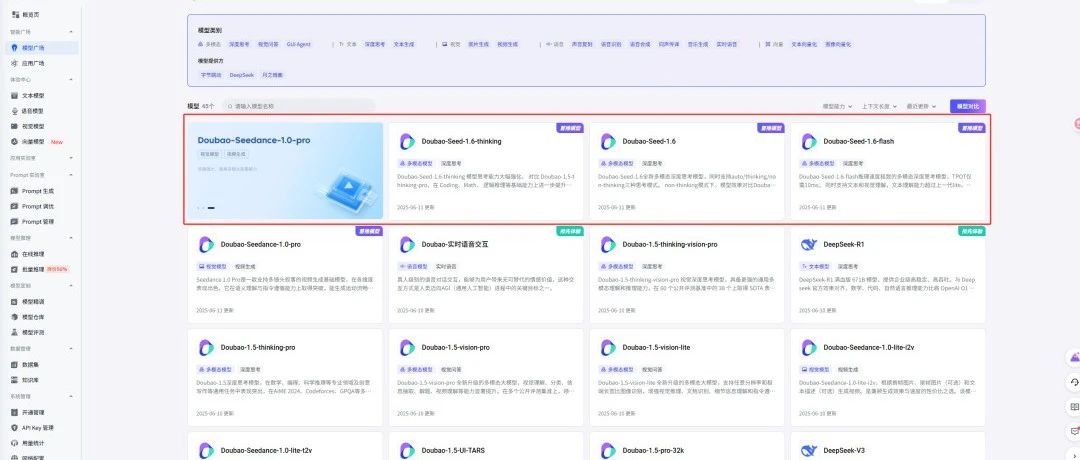This screenshot has width=1080, height=460.
Task: Open 模型精调 in sidebar
Action: click(32, 302)
